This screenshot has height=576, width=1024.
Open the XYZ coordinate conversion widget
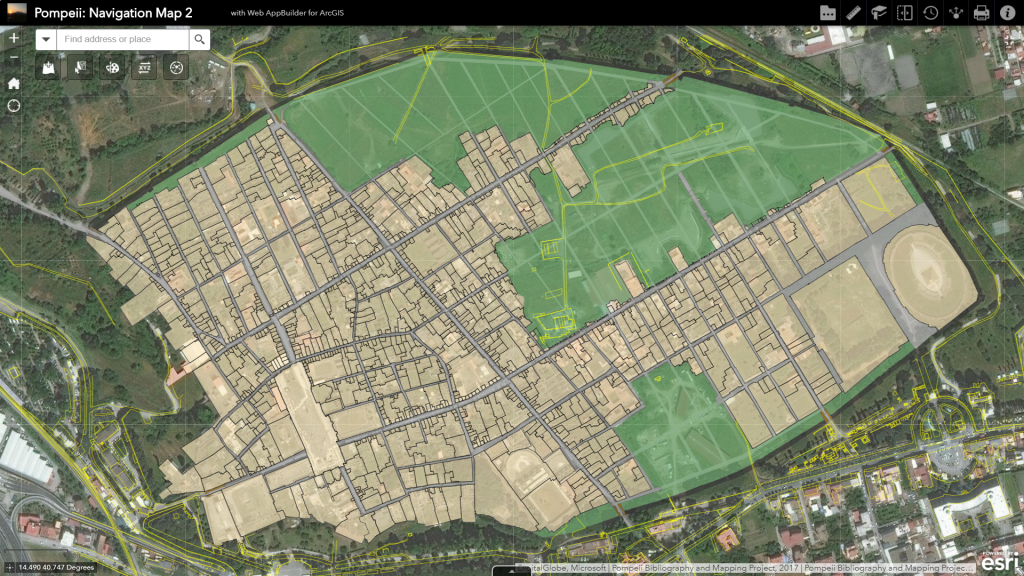pos(144,68)
